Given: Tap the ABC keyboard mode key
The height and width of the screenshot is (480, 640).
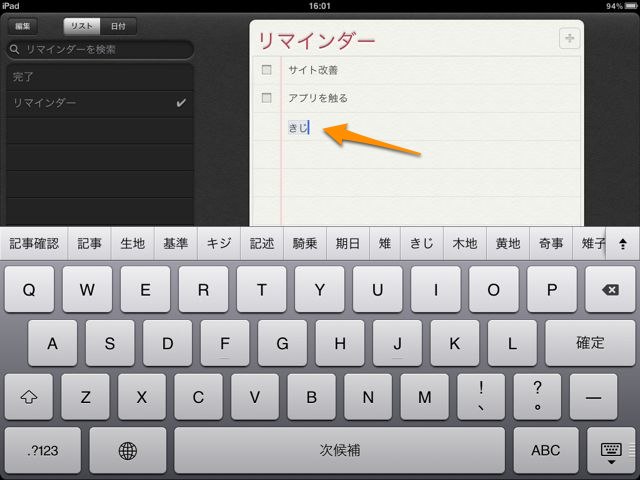Looking at the screenshot, I should 546,451.
